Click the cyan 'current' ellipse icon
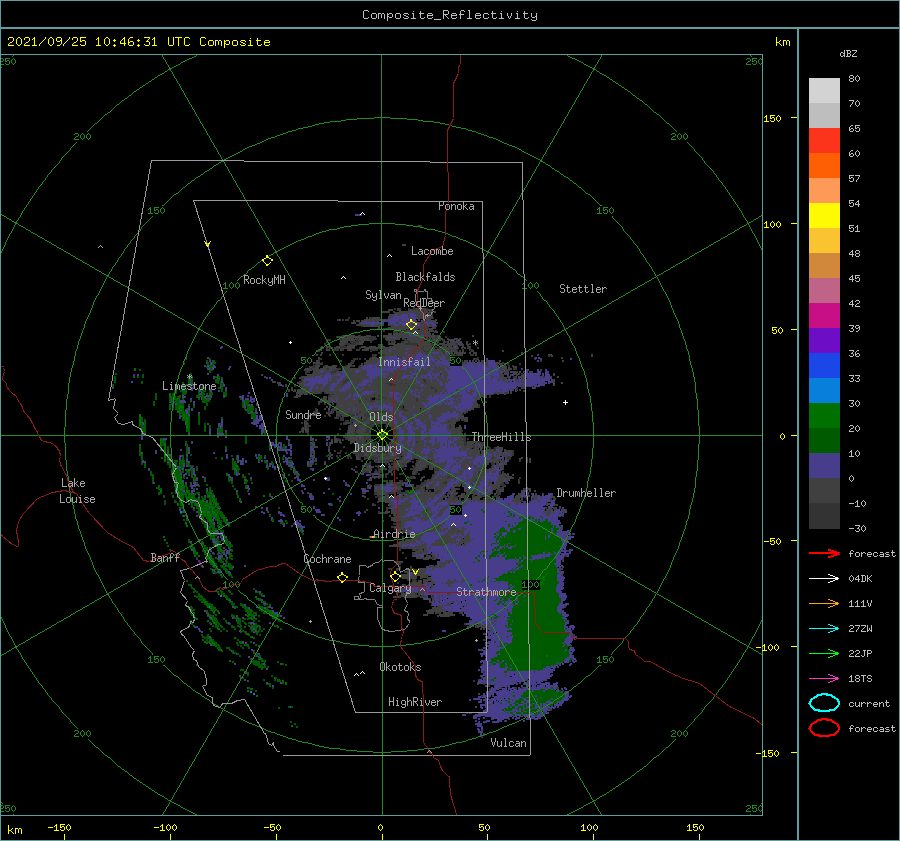The image size is (900, 841). click(x=824, y=703)
